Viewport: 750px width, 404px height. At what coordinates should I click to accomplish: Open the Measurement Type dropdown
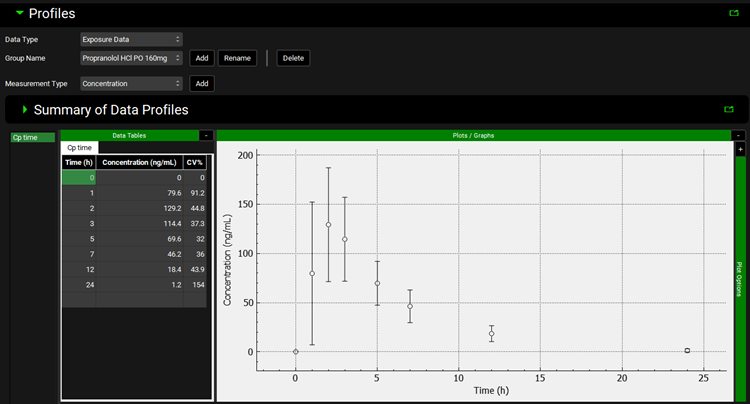tap(131, 84)
